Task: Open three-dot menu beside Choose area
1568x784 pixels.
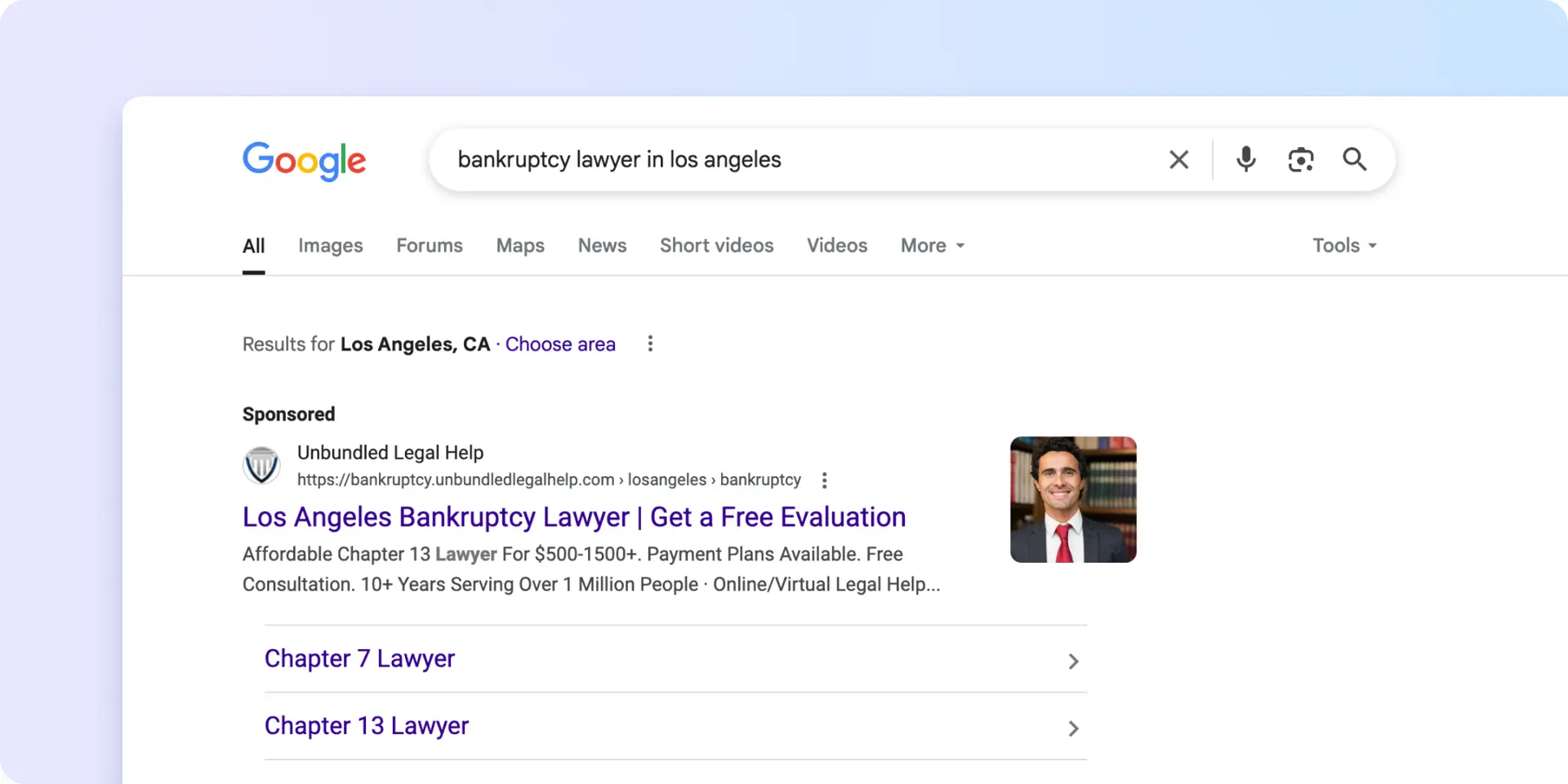Action: 650,344
